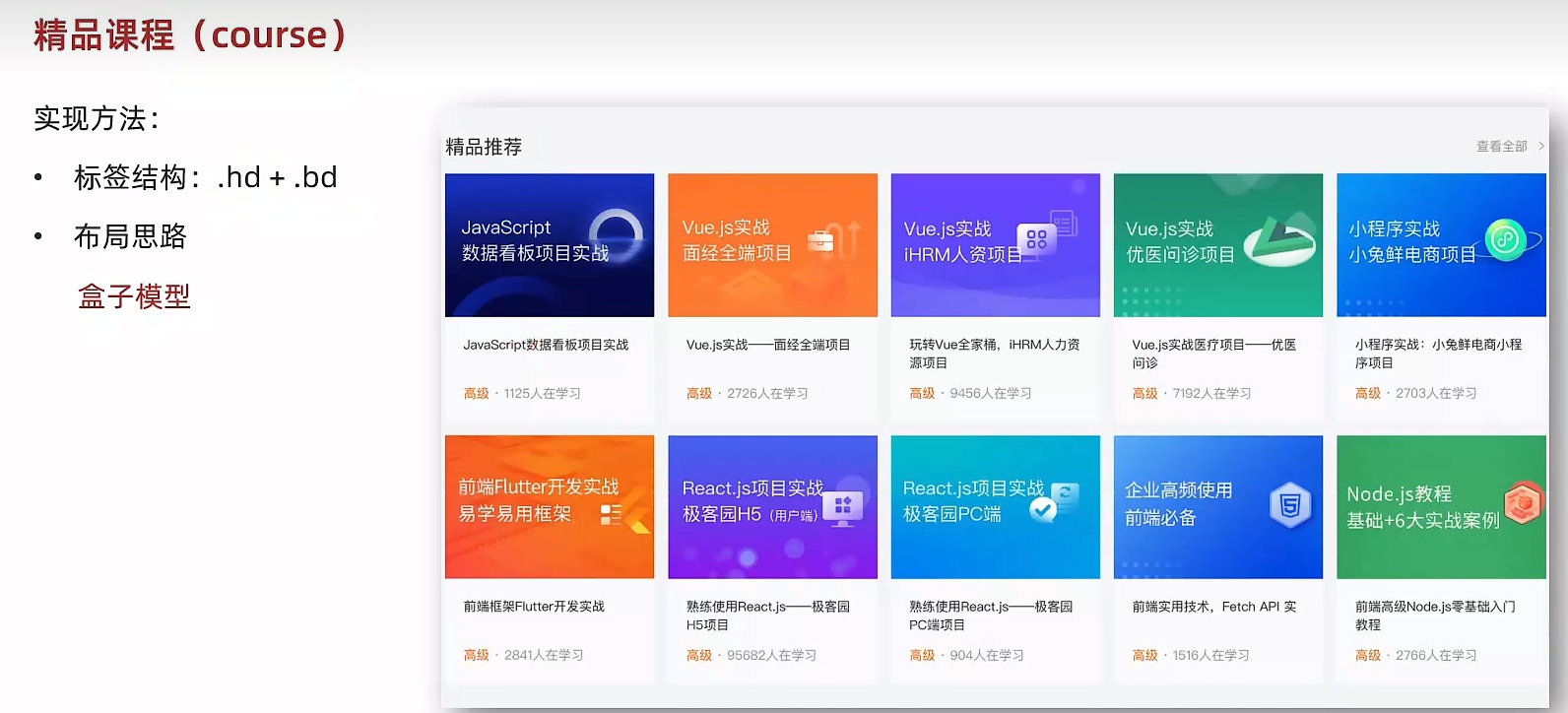Open the 企业高频使用 前端必备 thumbnail
The height and width of the screenshot is (713, 1568).
tap(1218, 507)
